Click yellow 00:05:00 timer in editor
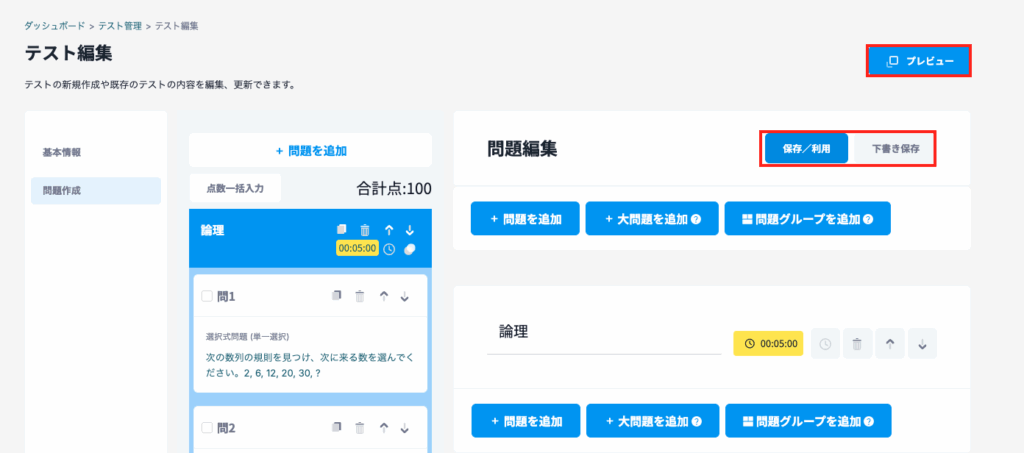The width and height of the screenshot is (1024, 453). 769,343
